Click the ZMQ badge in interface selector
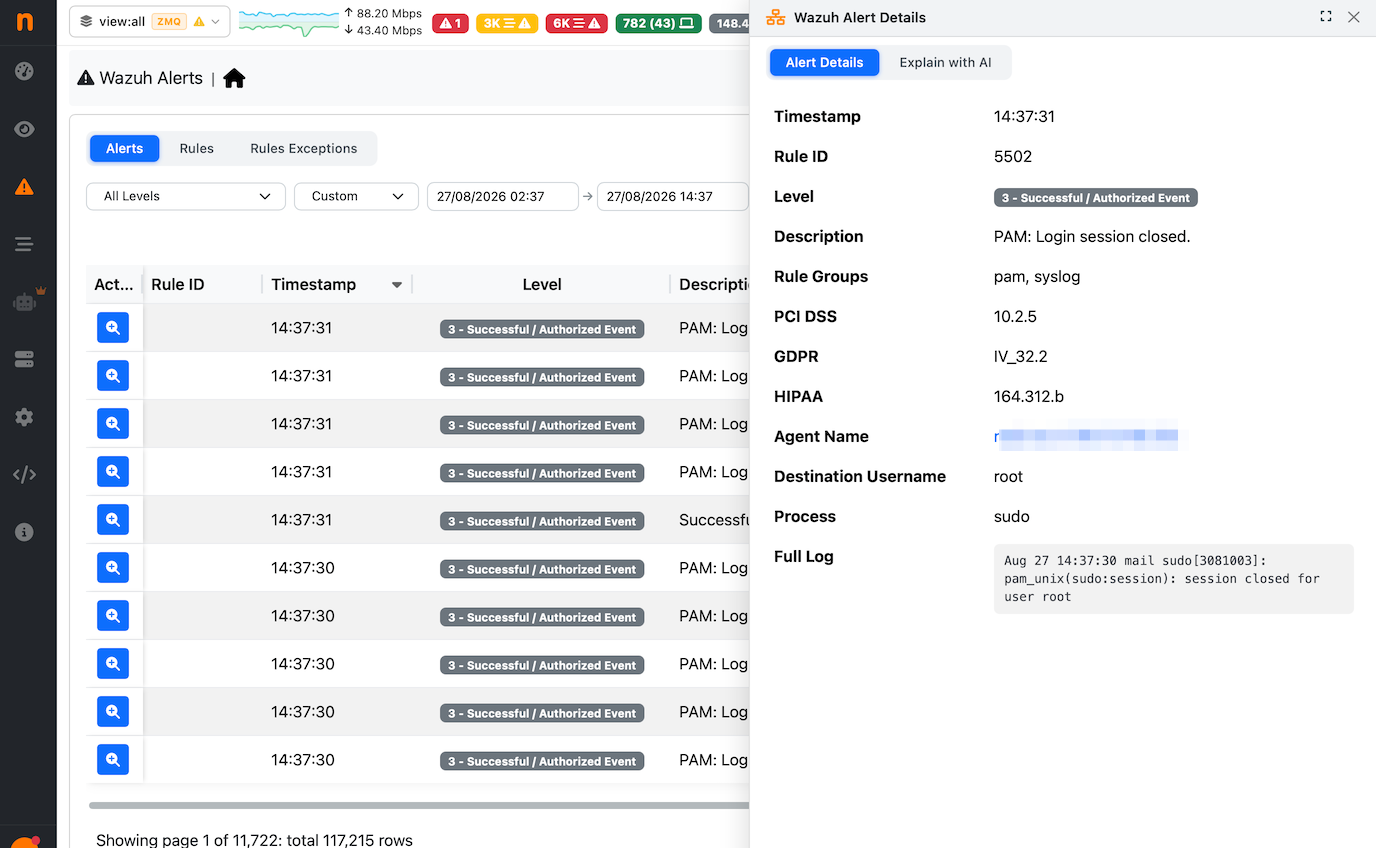Viewport: 1376px width, 848px height. (168, 21)
